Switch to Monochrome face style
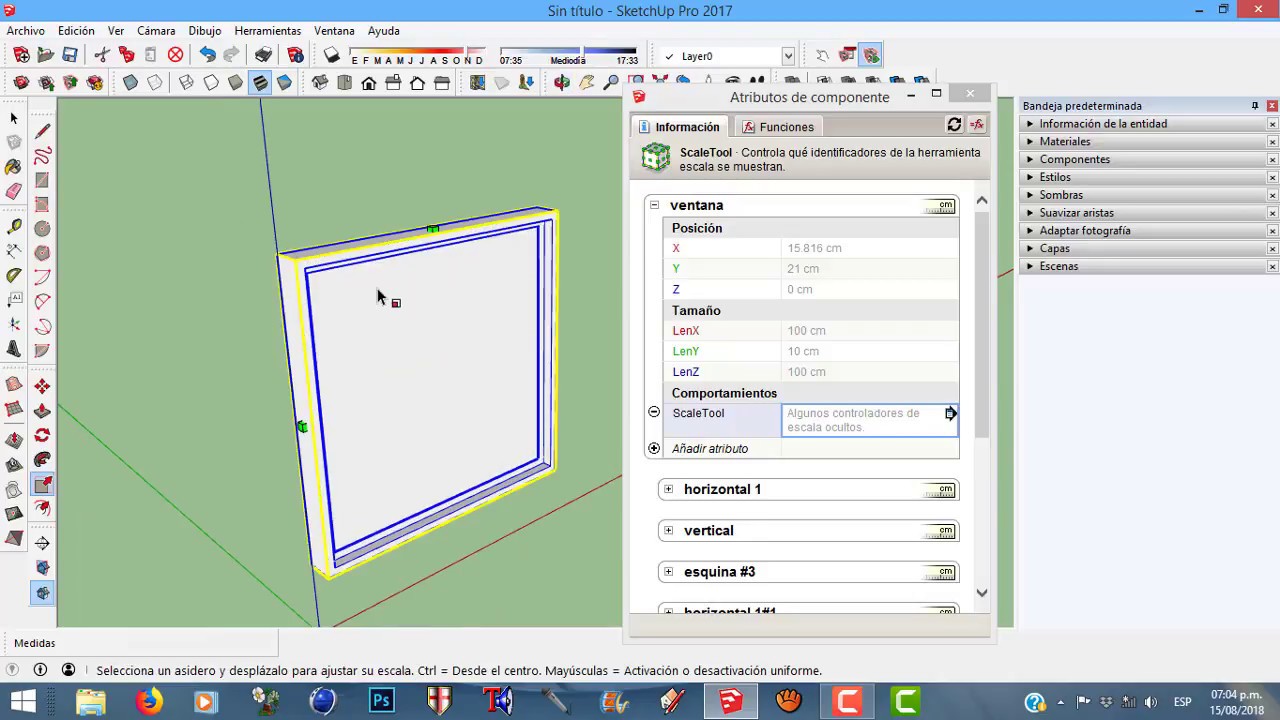Image resolution: width=1280 pixels, height=720 pixels. pyautogui.click(x=284, y=83)
